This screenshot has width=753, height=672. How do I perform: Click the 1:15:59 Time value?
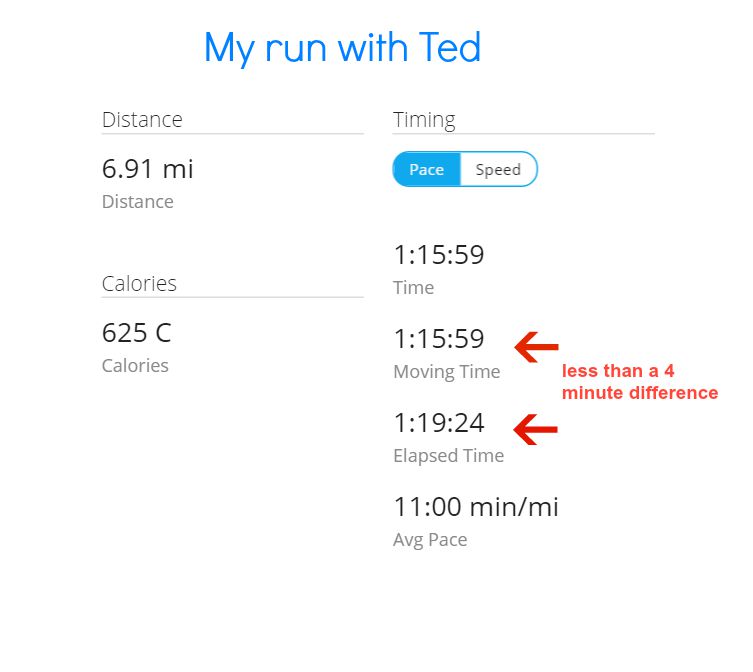[x=438, y=255]
